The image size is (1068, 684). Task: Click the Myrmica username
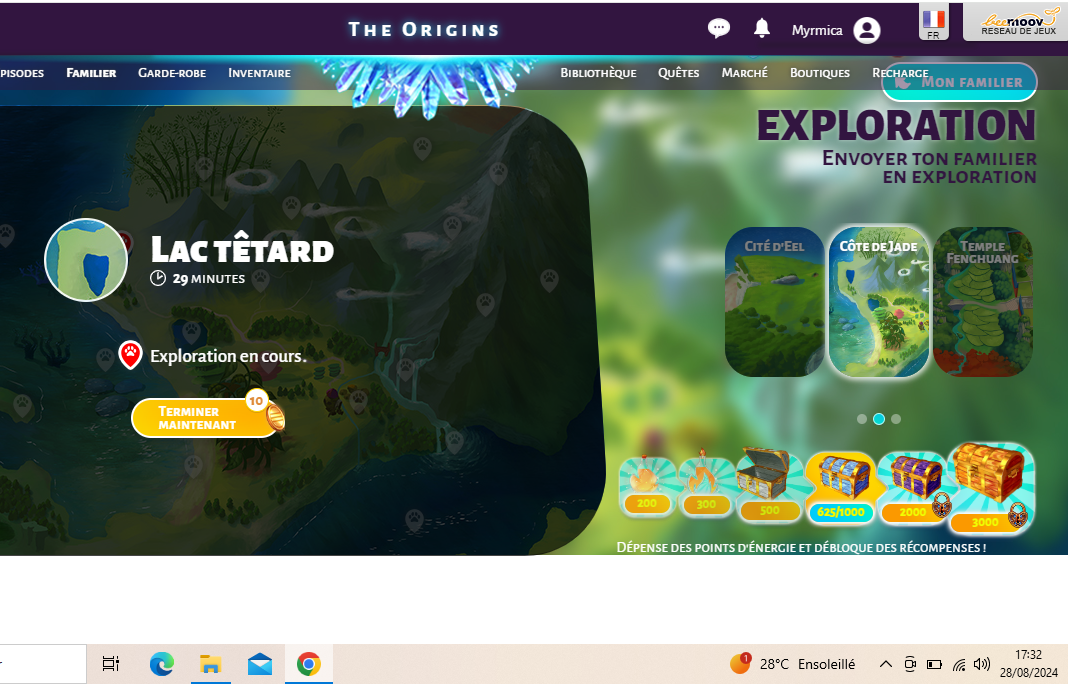click(x=817, y=31)
